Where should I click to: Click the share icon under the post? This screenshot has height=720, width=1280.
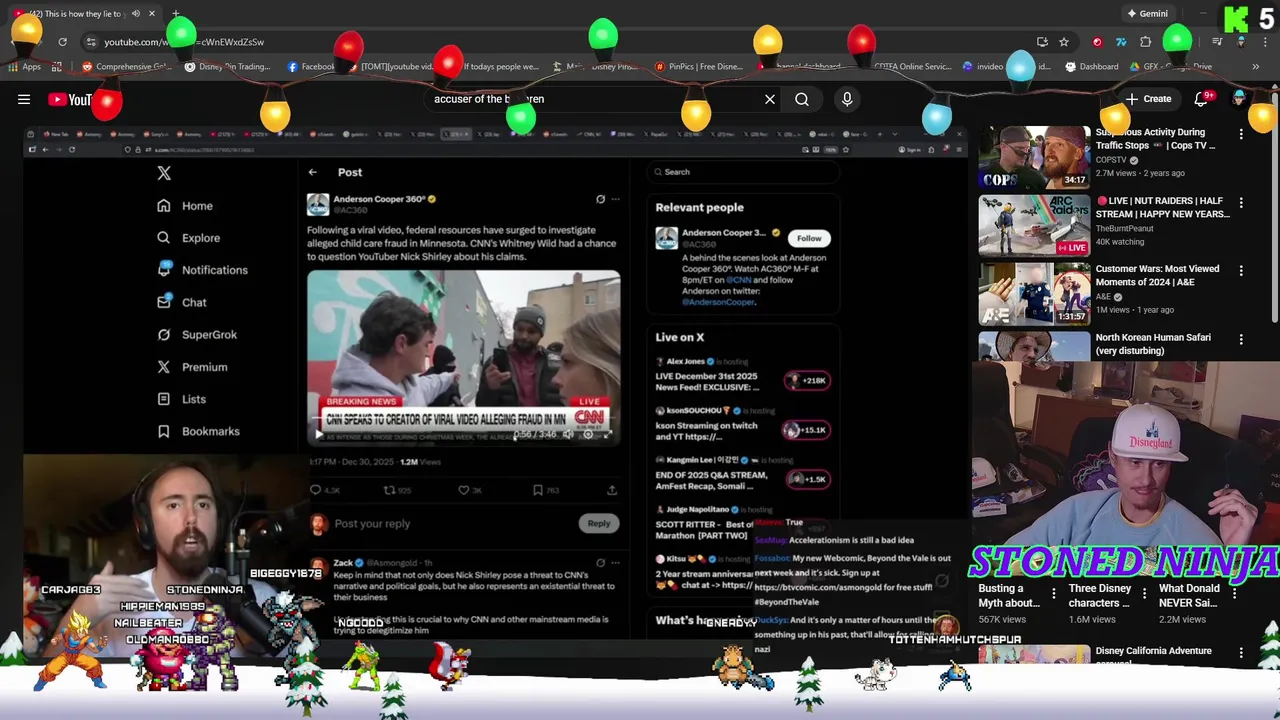(x=612, y=490)
